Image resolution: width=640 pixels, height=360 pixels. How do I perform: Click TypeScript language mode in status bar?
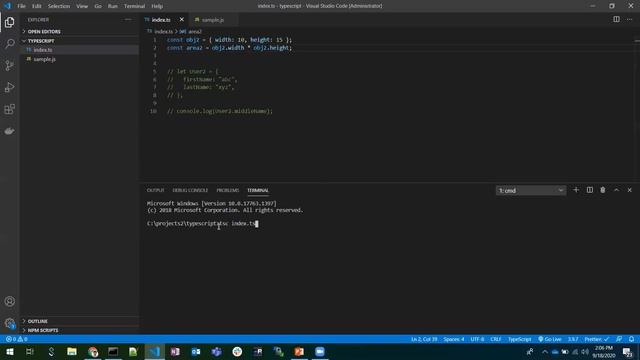click(x=519, y=339)
